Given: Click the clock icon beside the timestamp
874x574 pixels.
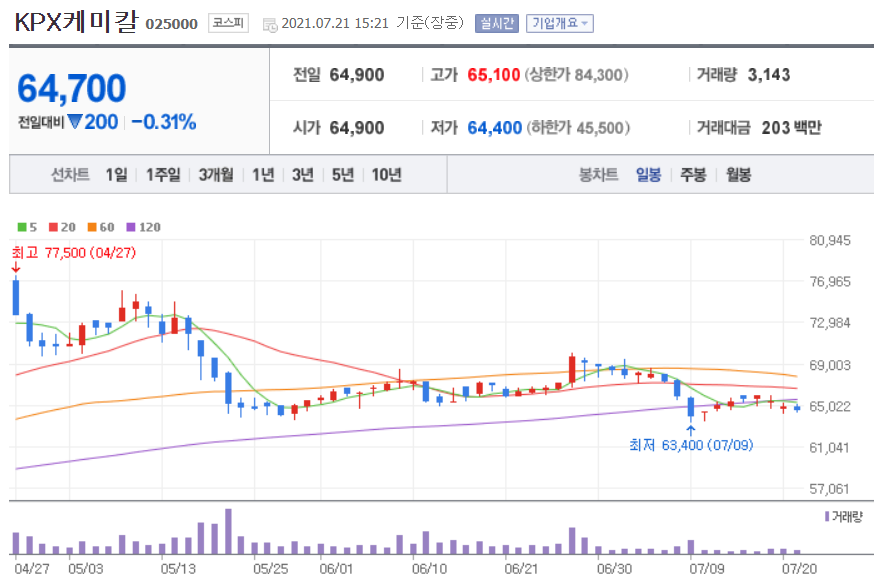Looking at the screenshot, I should tap(270, 25).
